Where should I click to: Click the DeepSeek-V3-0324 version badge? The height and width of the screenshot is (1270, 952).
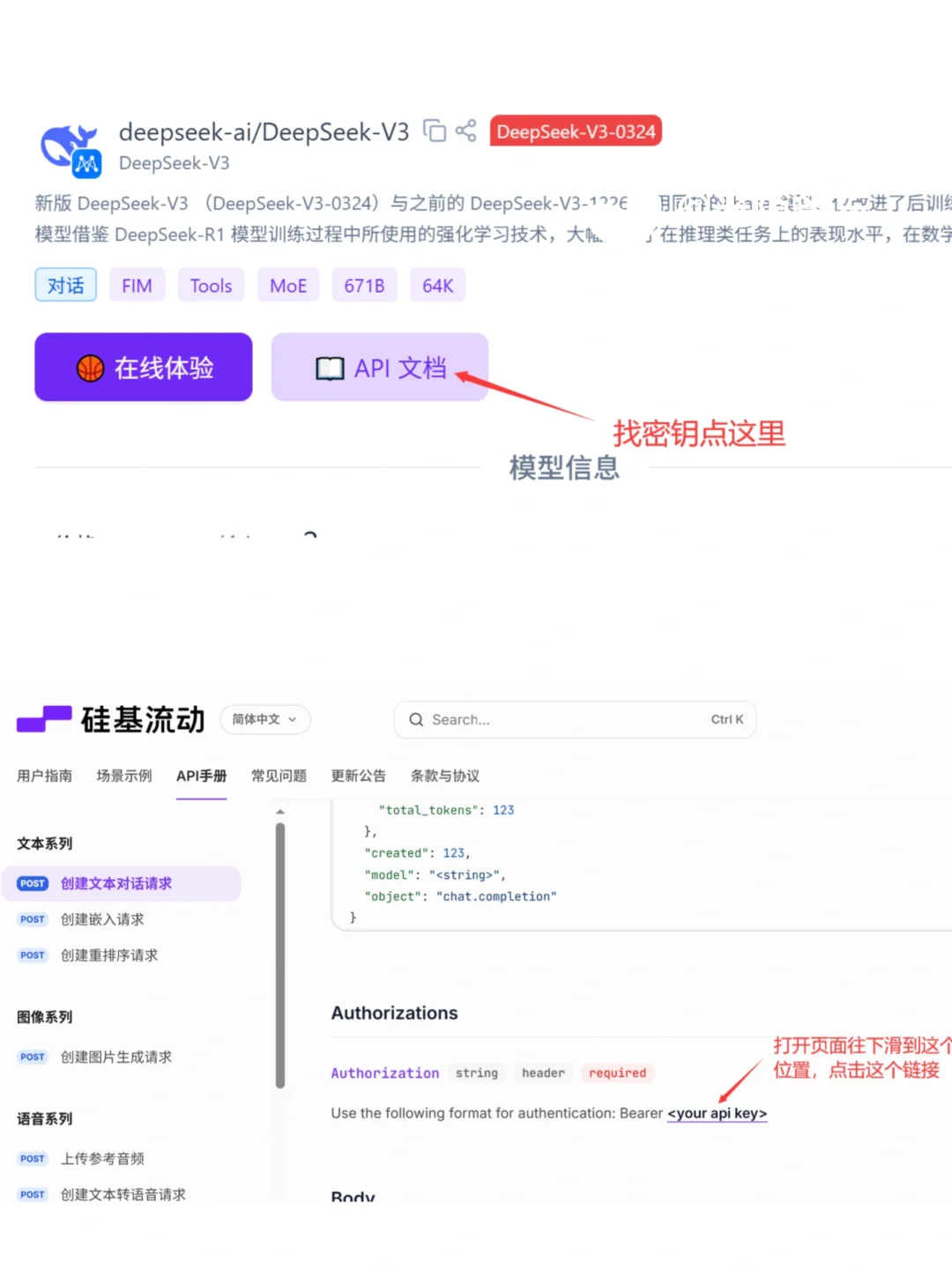click(x=576, y=130)
